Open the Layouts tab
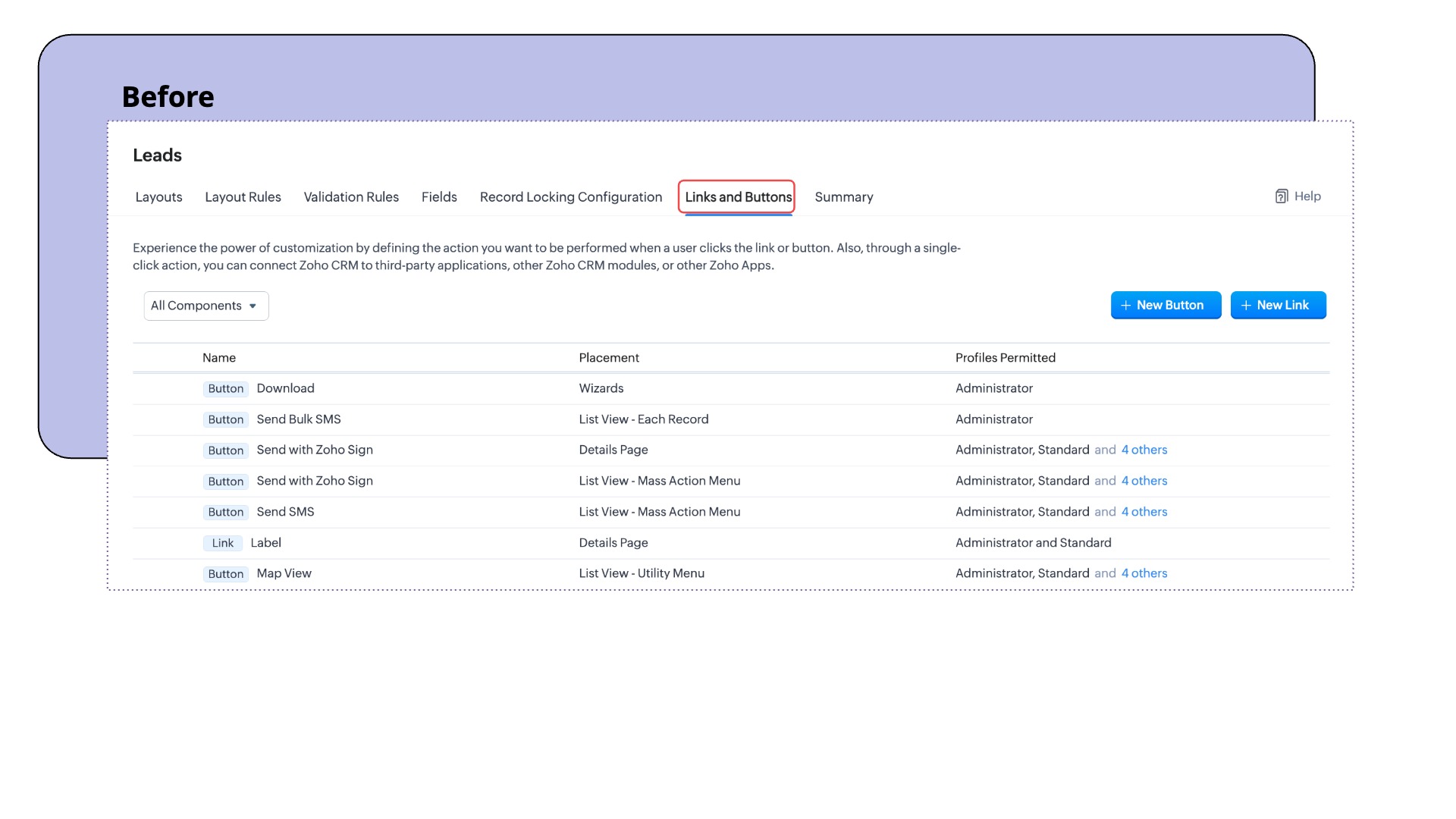Screen dimensions: 1456x819 point(158,197)
